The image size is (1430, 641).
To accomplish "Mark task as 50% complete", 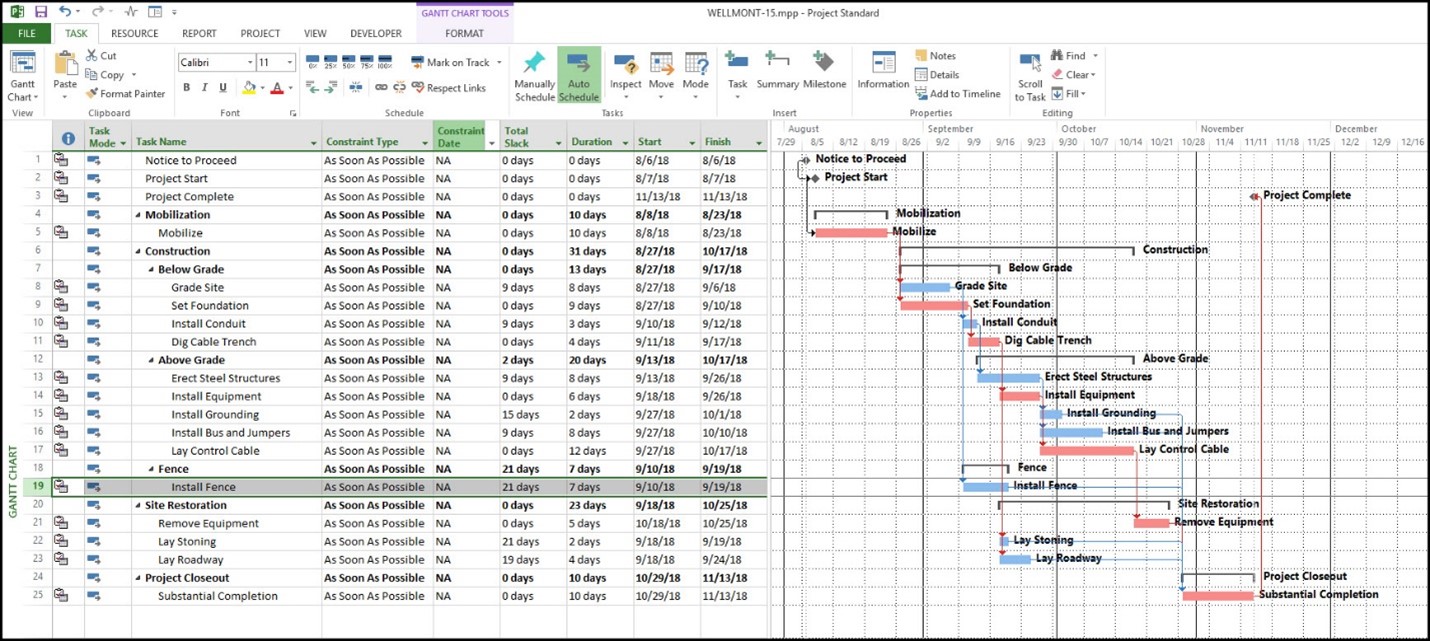I will point(348,62).
